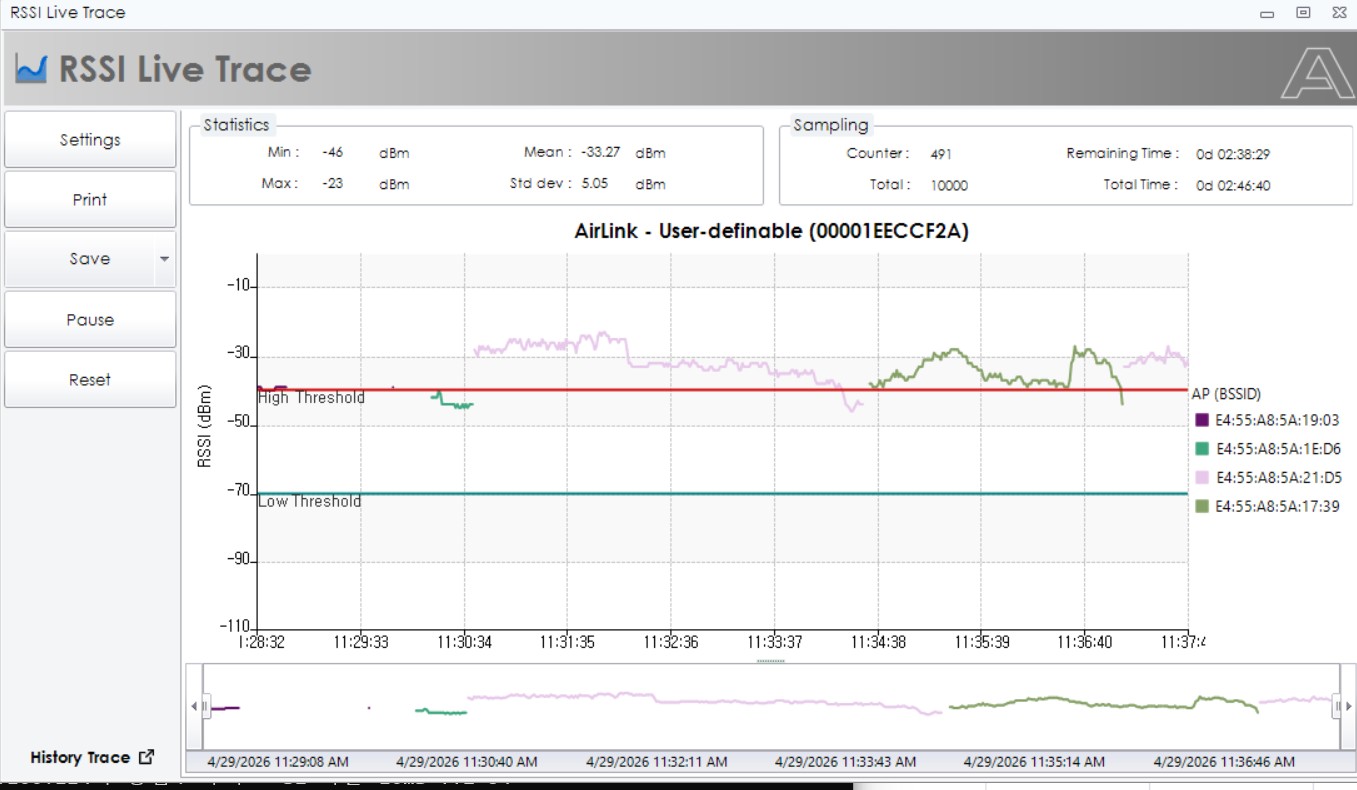This screenshot has width=1357, height=790.
Task: Maximize the RSSI Live Trace window
Action: (1303, 13)
